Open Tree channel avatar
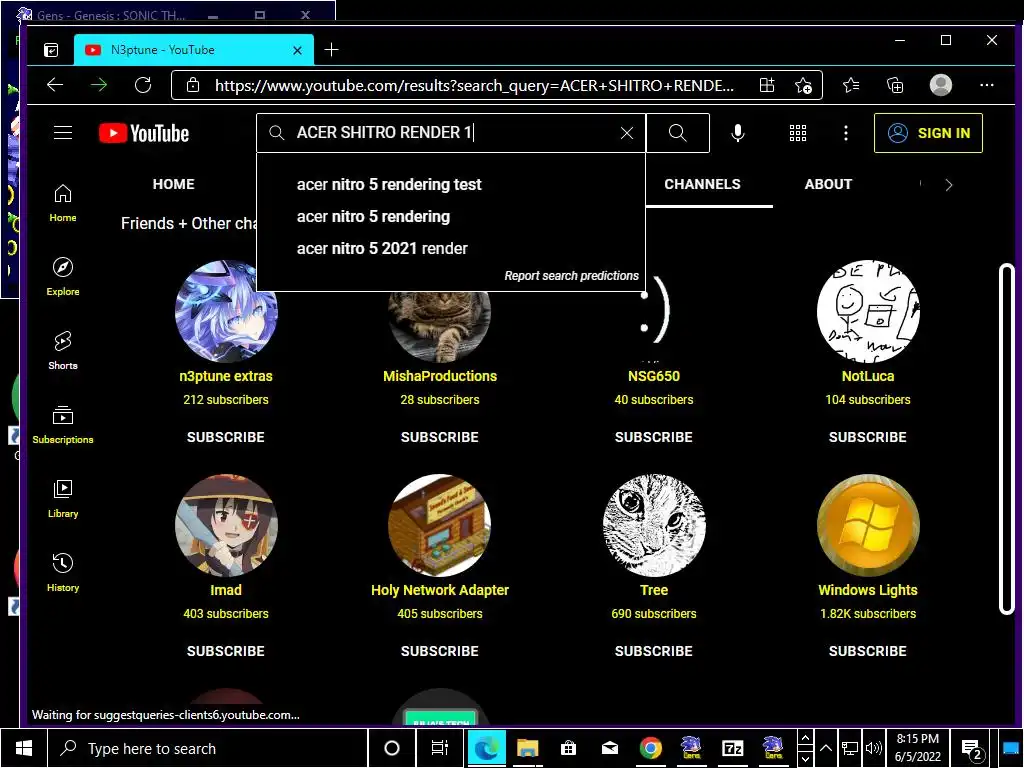1024x768 pixels. [x=654, y=526]
